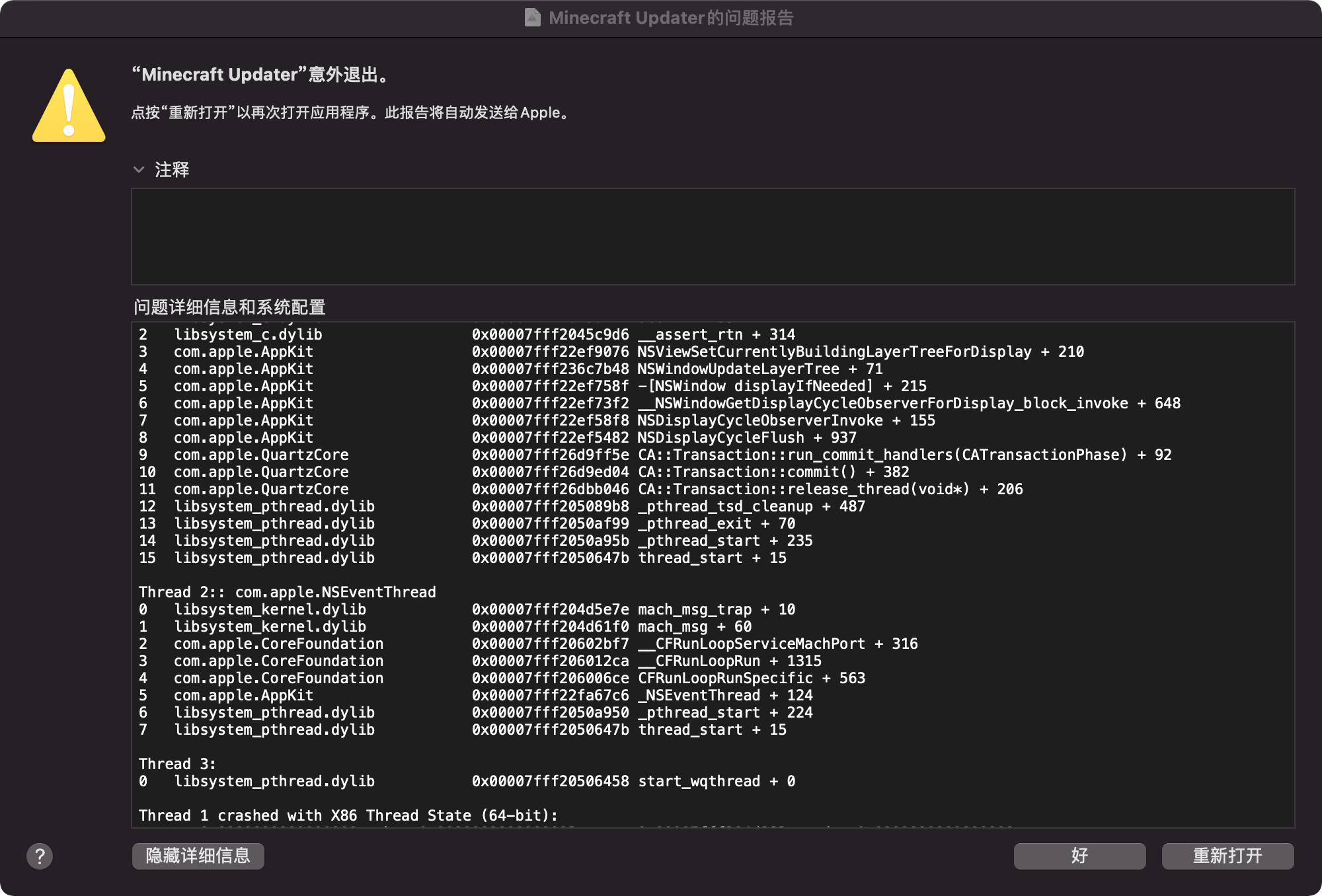Click the 'Thread 1 crashed with X86' line
This screenshot has height=896, width=1322.
point(348,815)
